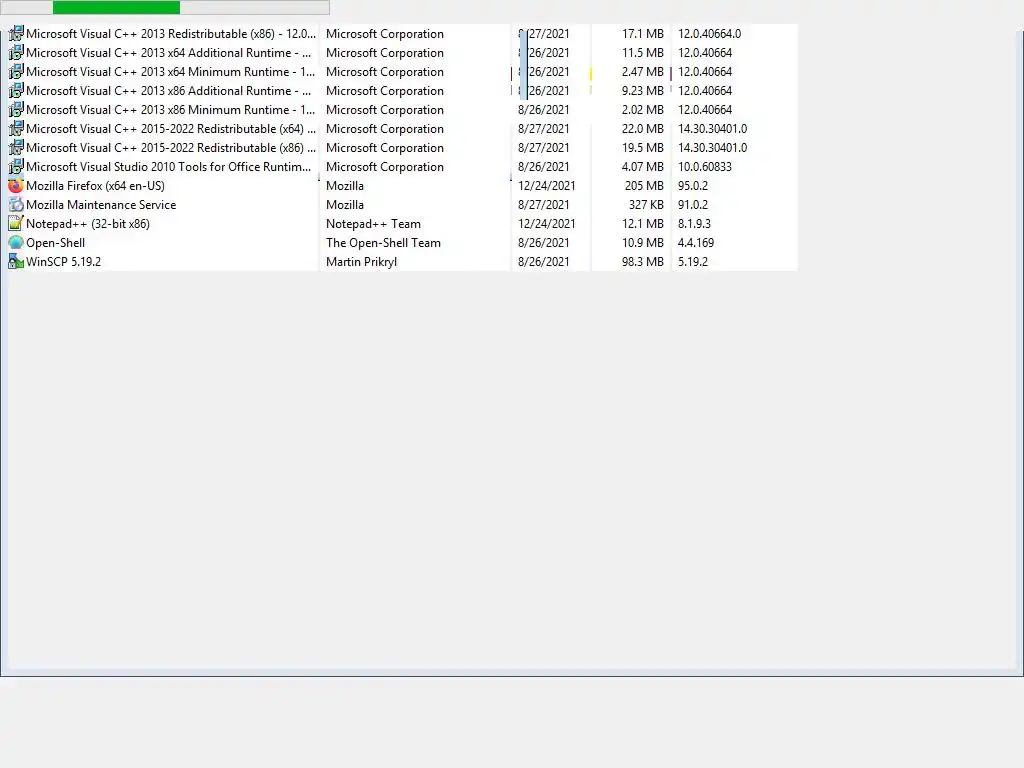Select Microsoft Visual C++ 2013 Redistributable (x86) entry
The width and height of the screenshot is (1024, 768).
[x=171, y=34]
